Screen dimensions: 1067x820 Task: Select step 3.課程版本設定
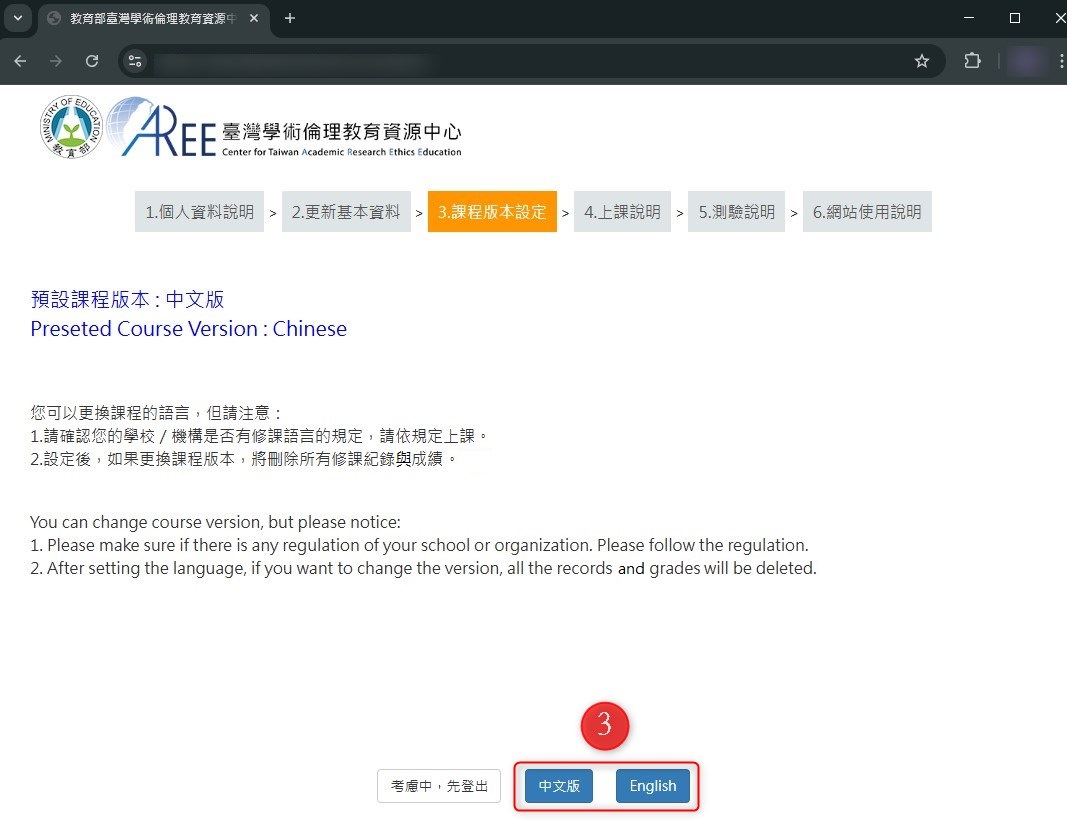(492, 212)
